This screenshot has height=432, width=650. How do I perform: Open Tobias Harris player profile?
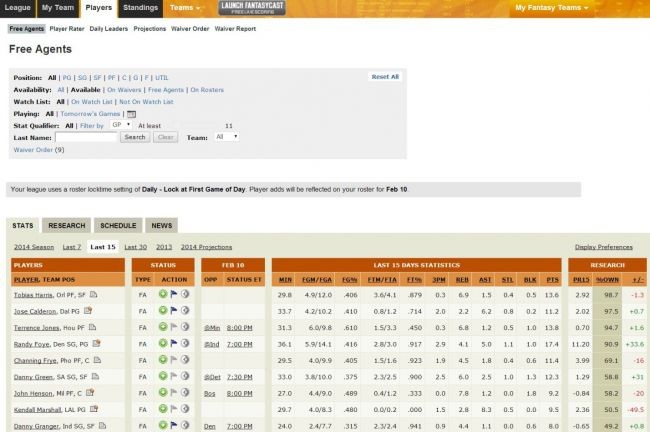coord(34,295)
